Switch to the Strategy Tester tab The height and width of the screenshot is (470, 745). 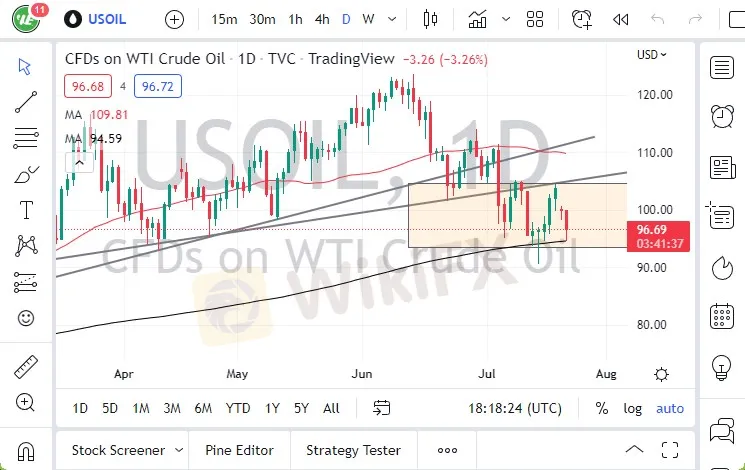[353, 450]
